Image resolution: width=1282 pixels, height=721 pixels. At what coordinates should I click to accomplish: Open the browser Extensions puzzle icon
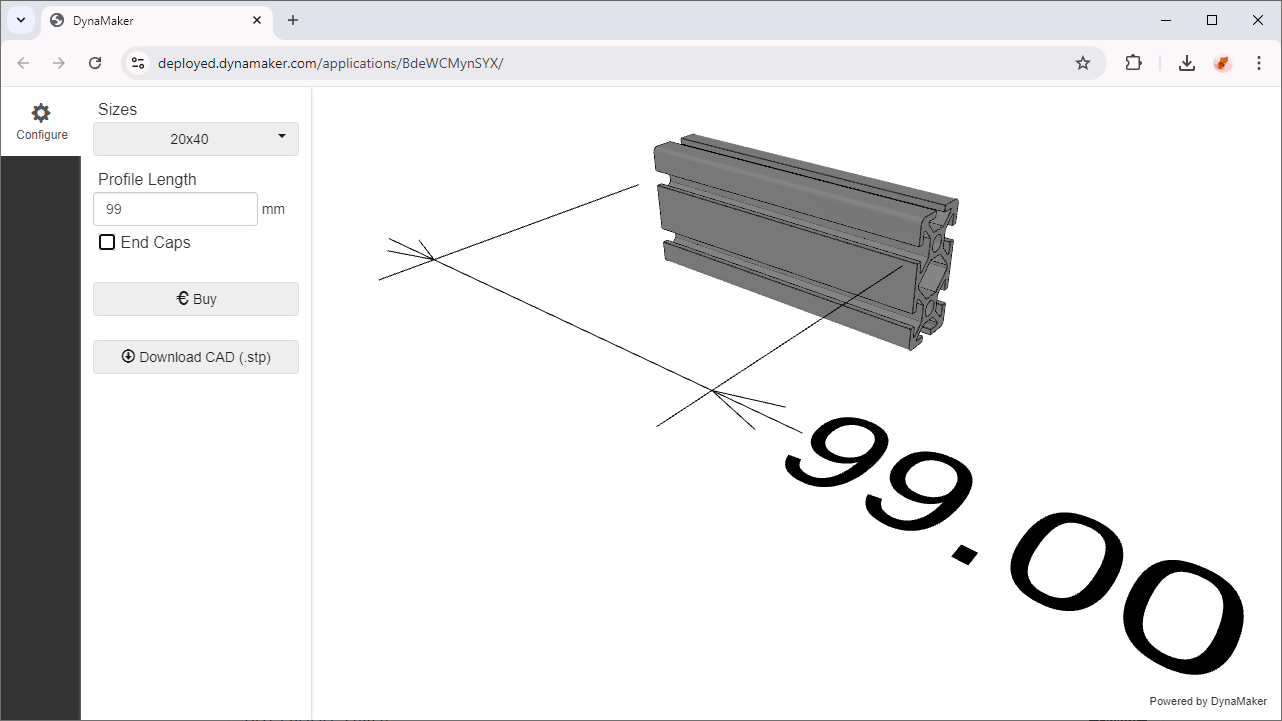click(x=1133, y=63)
